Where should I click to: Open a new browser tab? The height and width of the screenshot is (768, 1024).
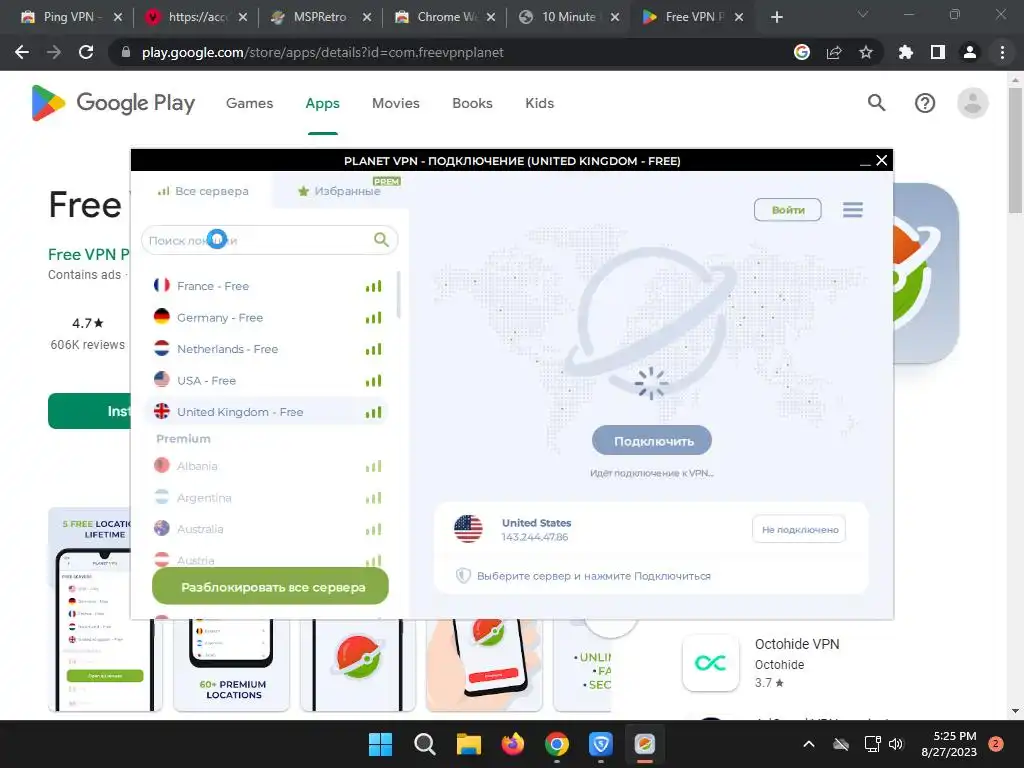[x=776, y=17]
